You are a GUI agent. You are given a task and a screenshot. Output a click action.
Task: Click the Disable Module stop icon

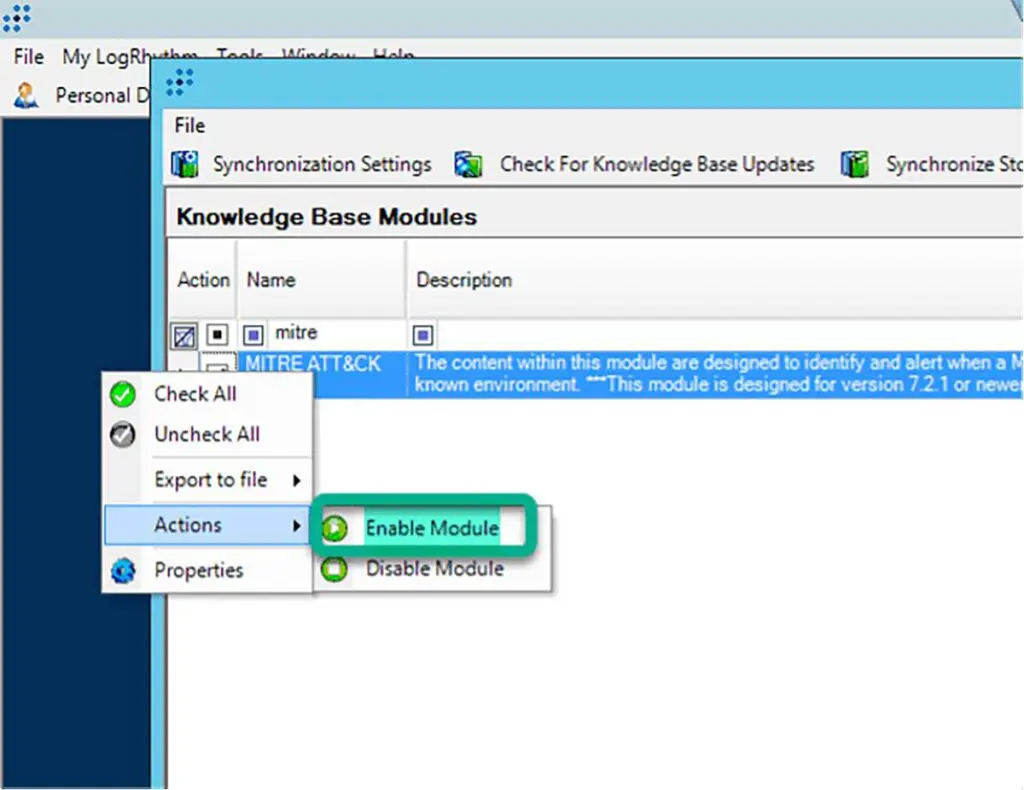pyautogui.click(x=334, y=569)
